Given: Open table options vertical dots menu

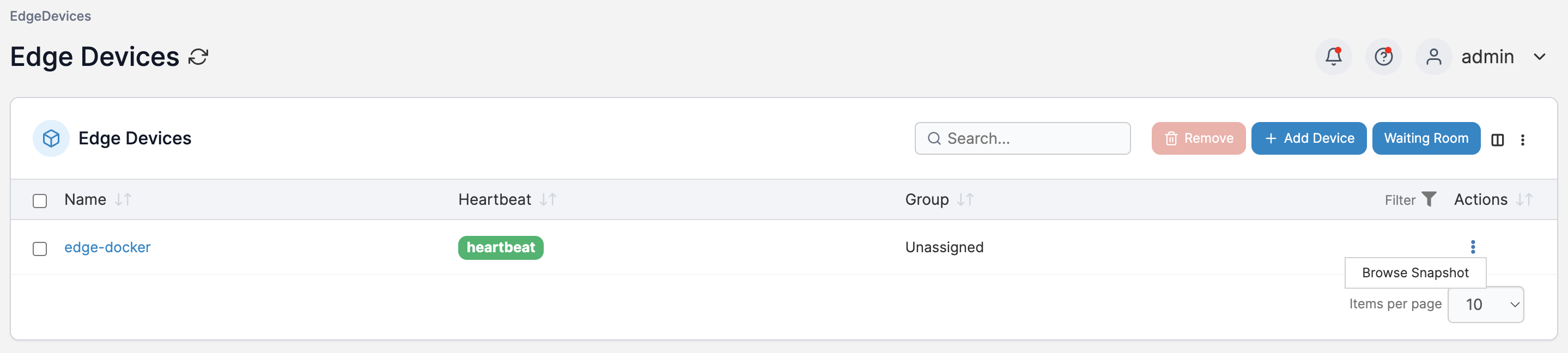Looking at the screenshot, I should (1522, 140).
